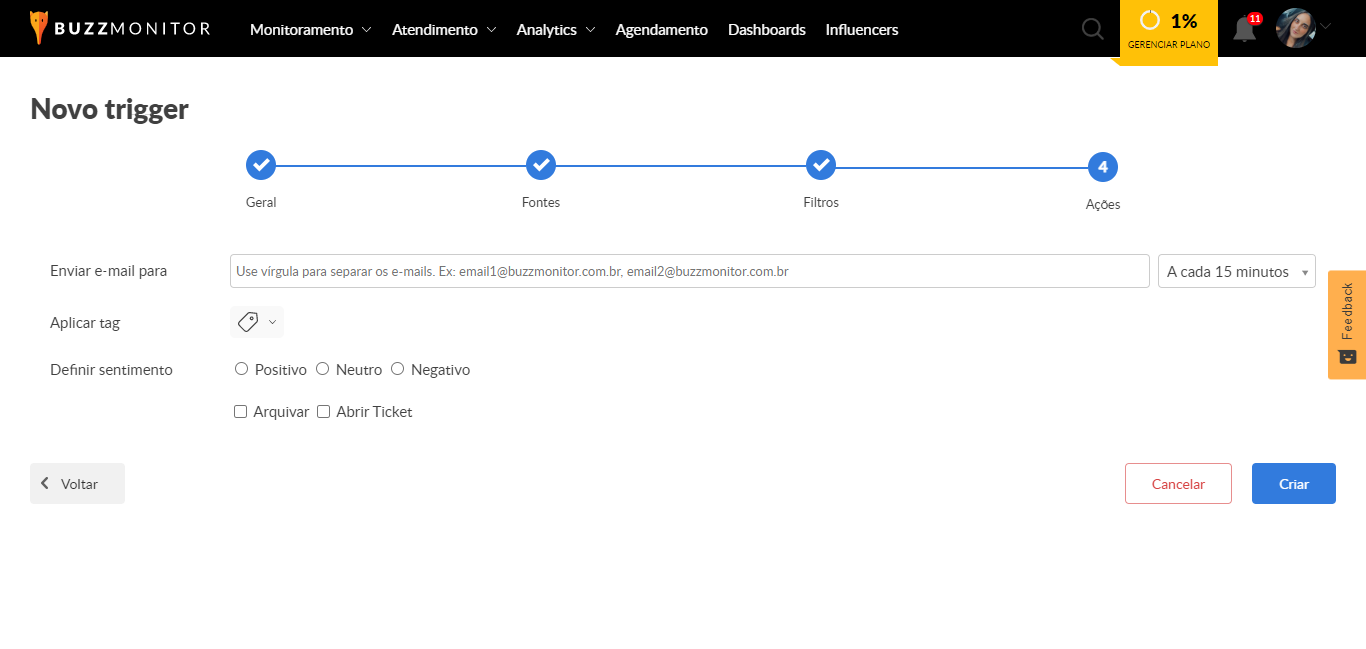The width and height of the screenshot is (1366, 649).
Task: Go to the Fontes step checkmark
Action: 541,165
